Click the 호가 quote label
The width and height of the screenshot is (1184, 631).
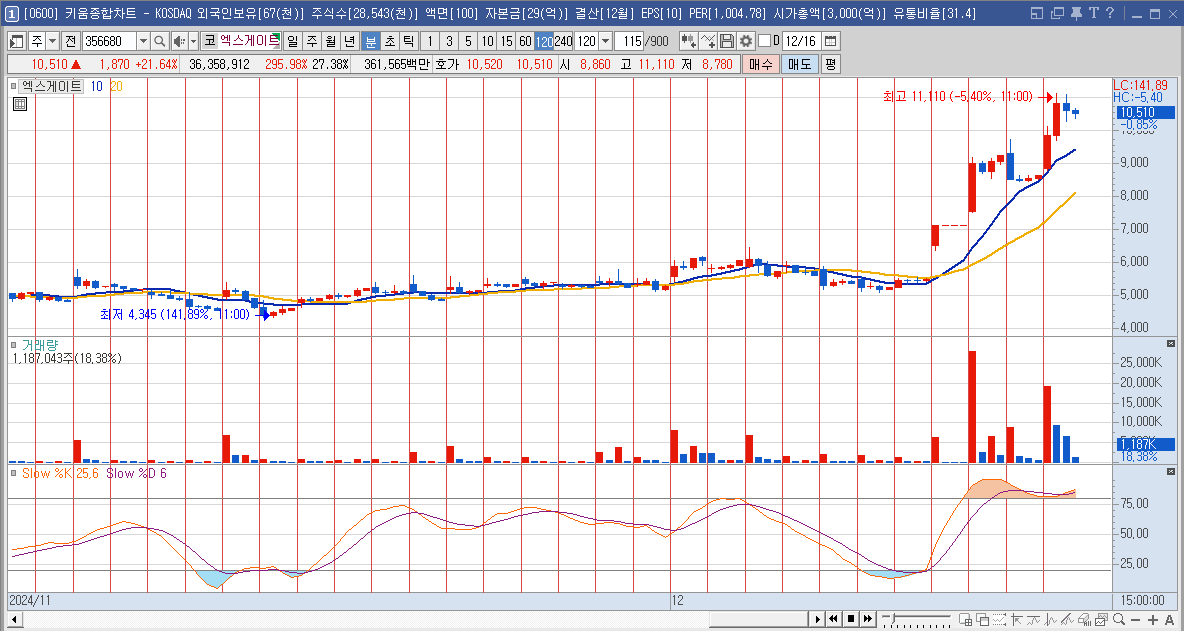446,64
